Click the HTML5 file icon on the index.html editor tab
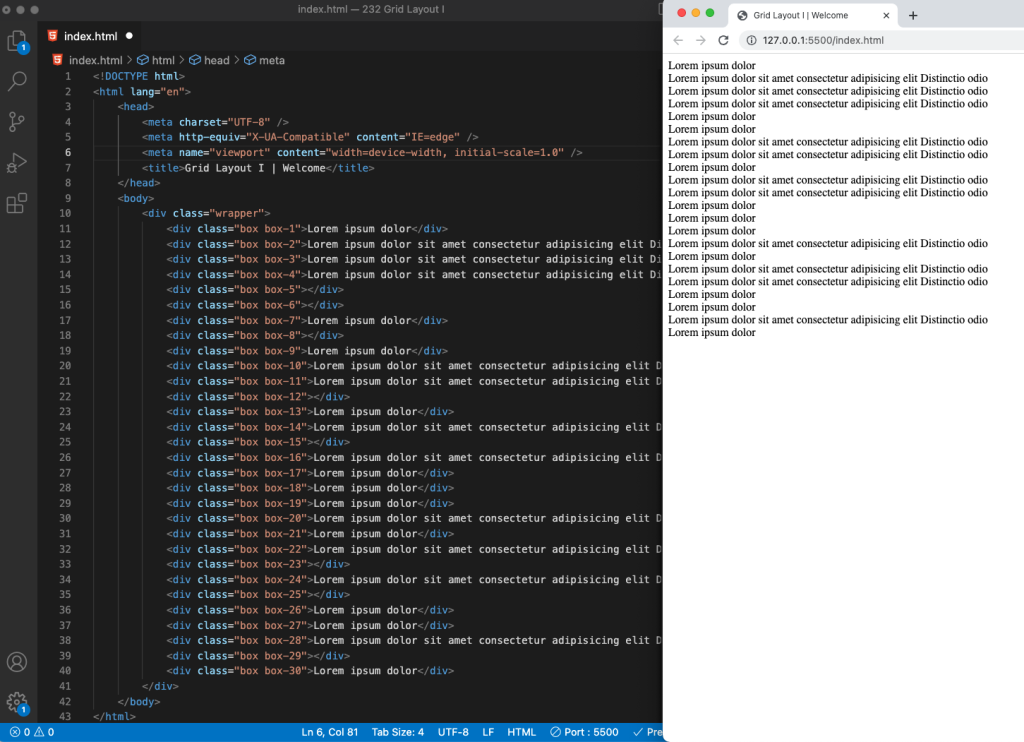This screenshot has height=742, width=1024. point(53,36)
